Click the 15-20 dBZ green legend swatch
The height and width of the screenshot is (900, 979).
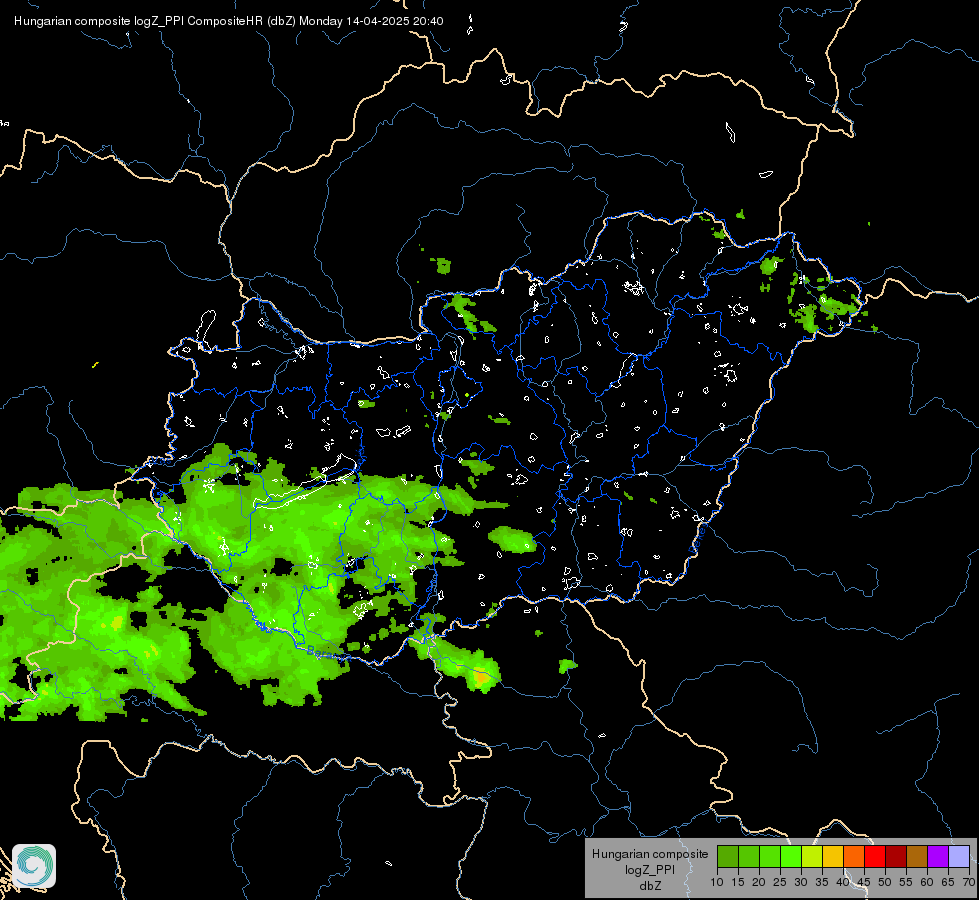tap(749, 856)
